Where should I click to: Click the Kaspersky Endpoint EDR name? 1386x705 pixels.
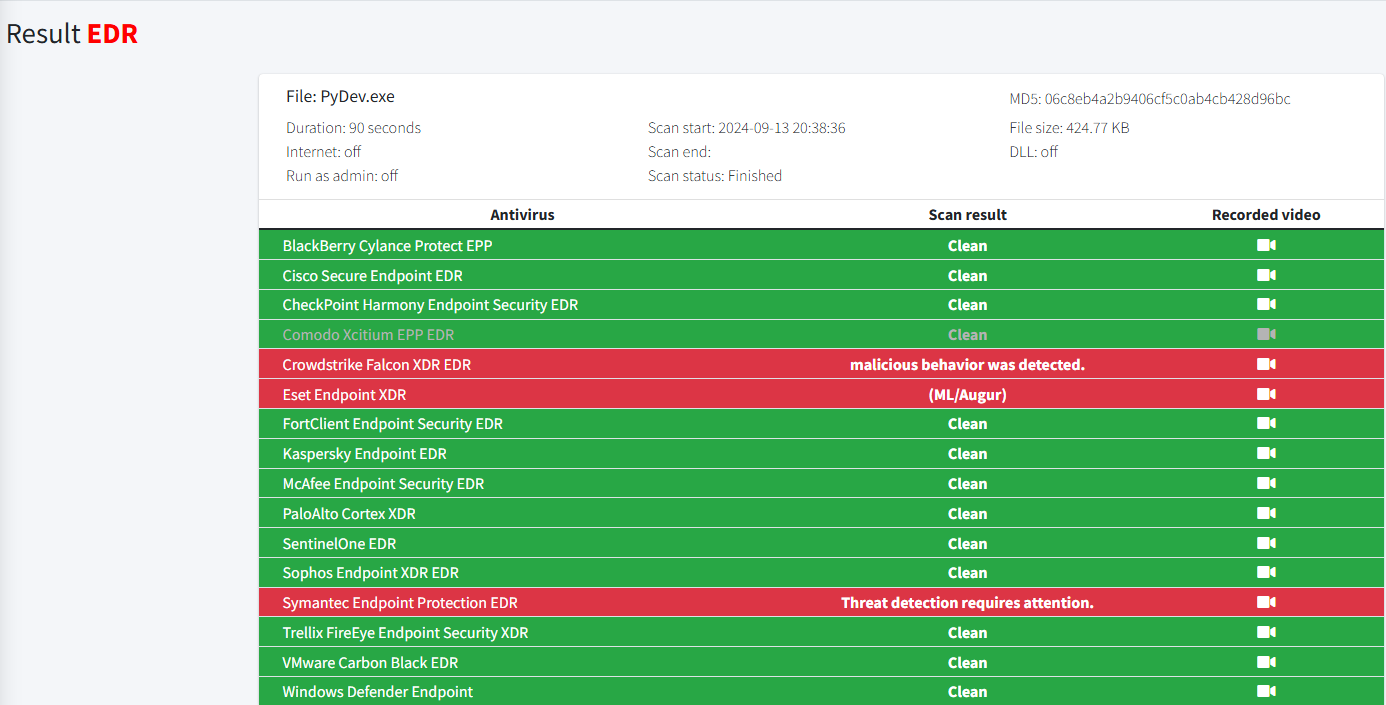(x=364, y=454)
